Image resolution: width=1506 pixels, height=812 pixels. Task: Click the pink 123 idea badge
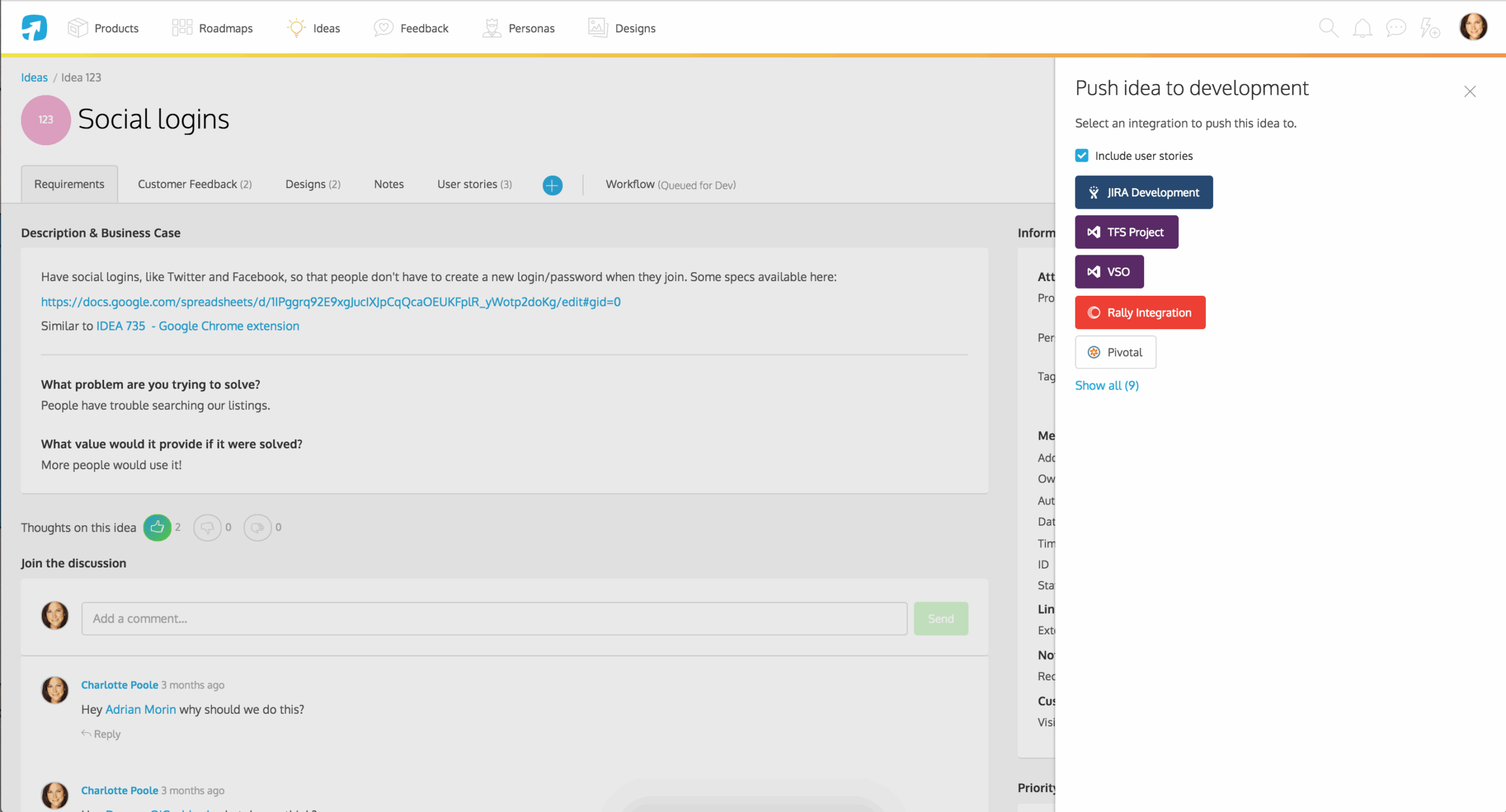click(x=46, y=120)
